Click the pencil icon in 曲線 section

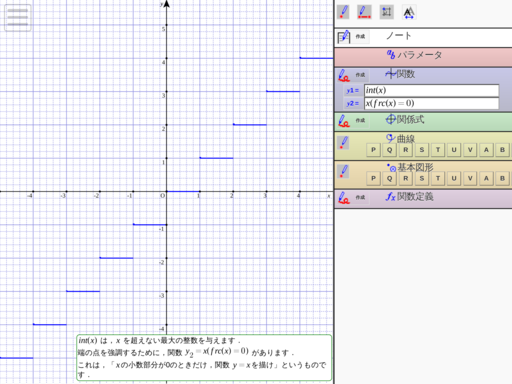[x=344, y=143]
